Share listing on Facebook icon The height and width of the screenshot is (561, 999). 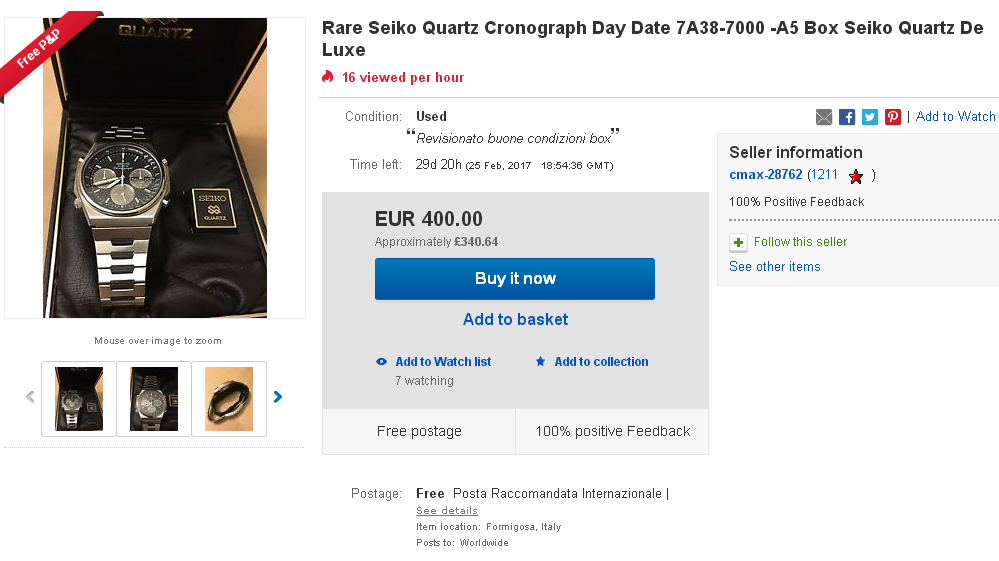(847, 117)
